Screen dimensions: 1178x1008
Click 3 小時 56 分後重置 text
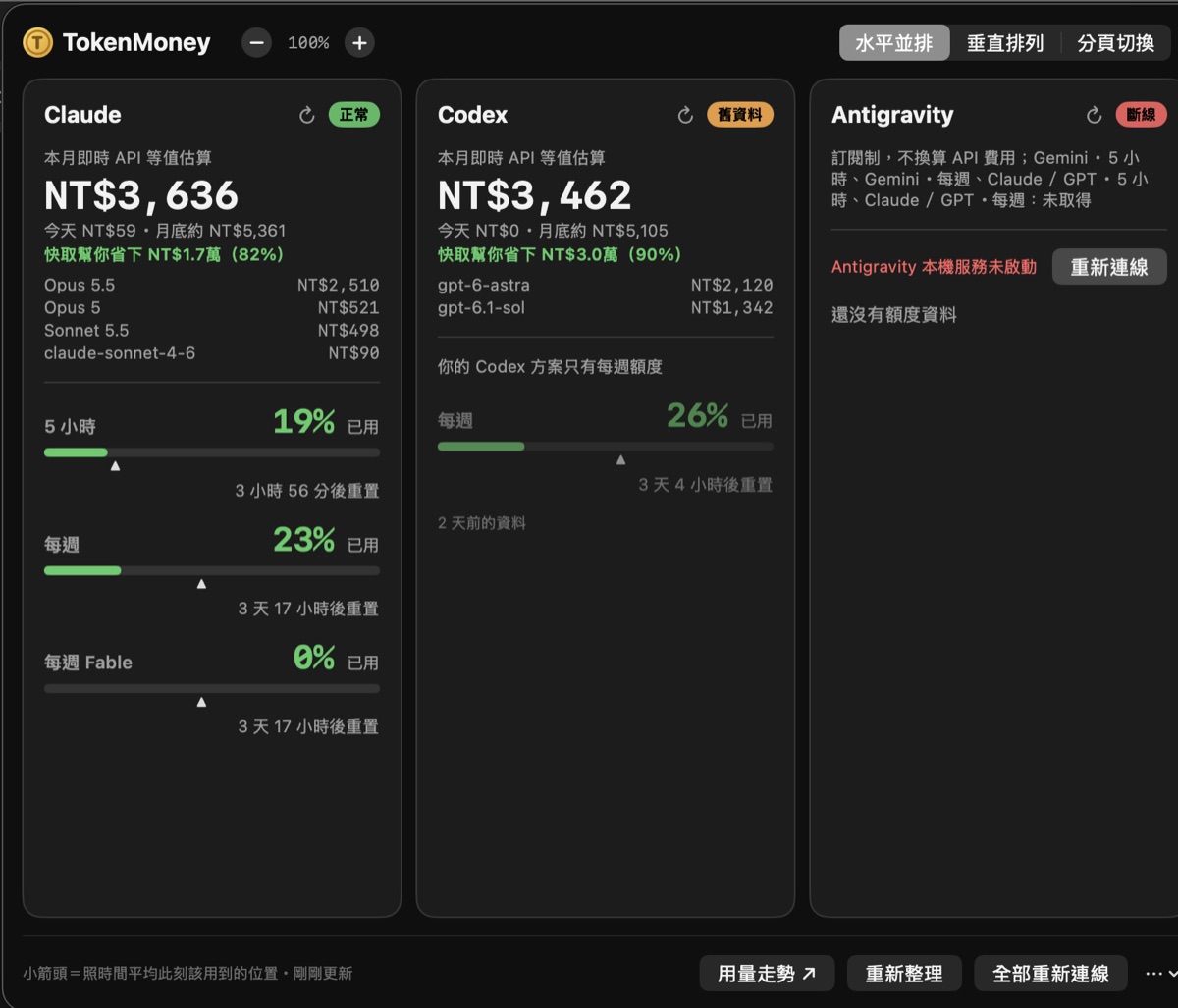307,491
